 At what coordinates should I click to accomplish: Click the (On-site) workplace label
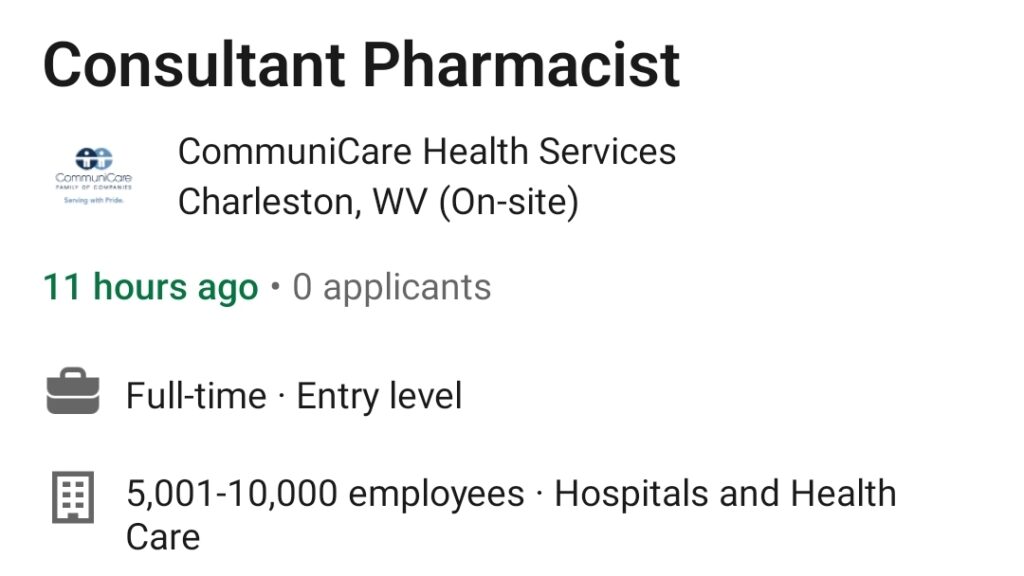pos(509,202)
